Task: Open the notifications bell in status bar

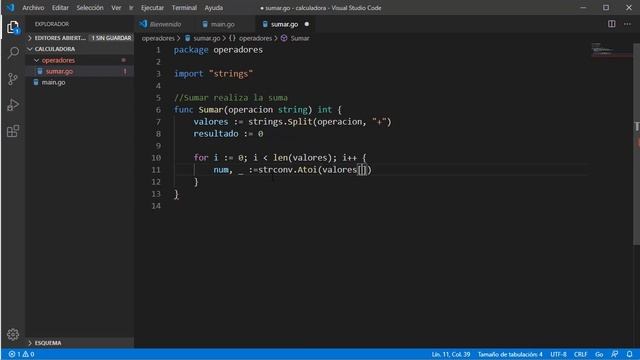Action: [x=629, y=354]
